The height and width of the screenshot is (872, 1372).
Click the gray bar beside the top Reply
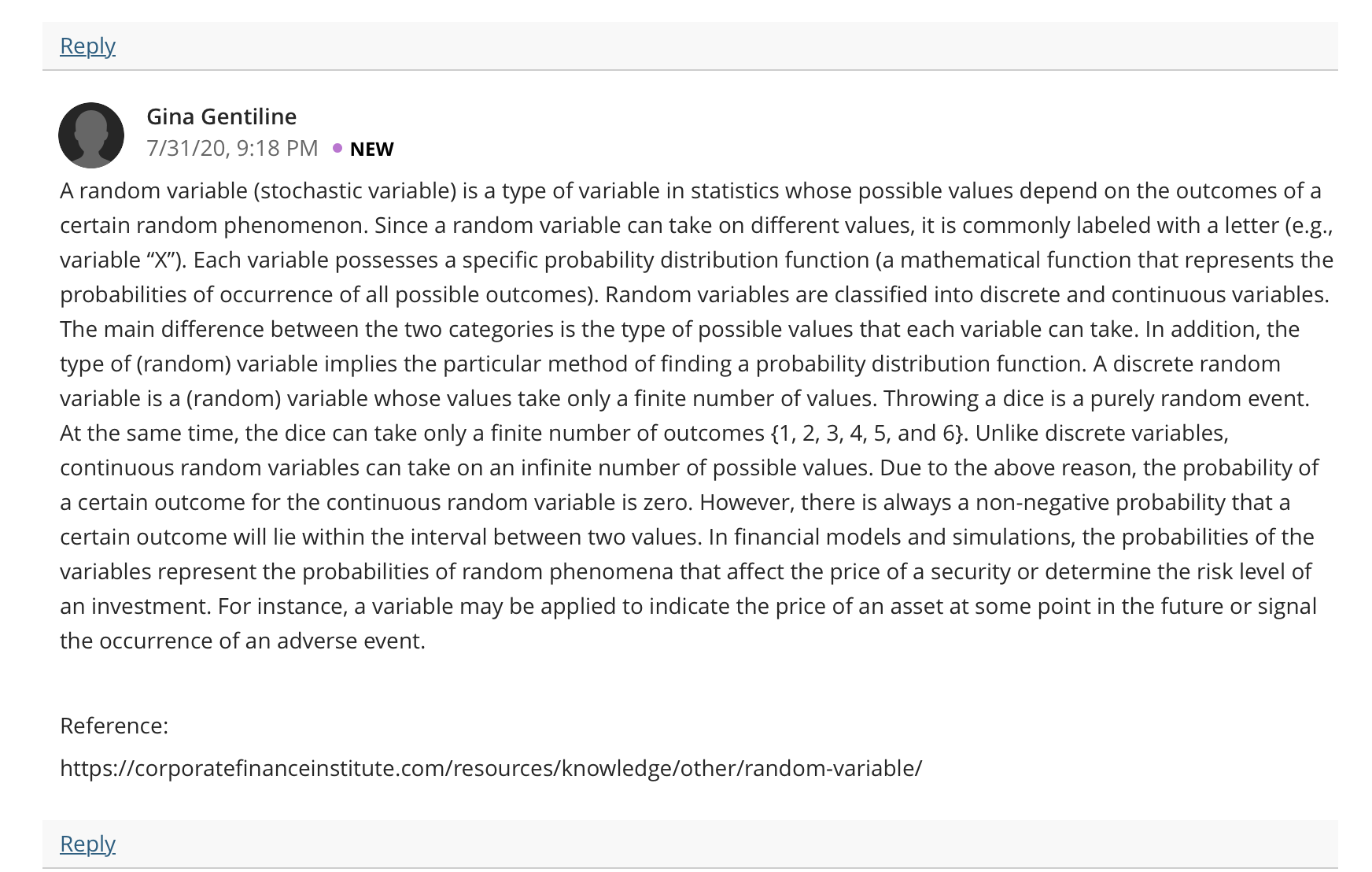pos(727,46)
